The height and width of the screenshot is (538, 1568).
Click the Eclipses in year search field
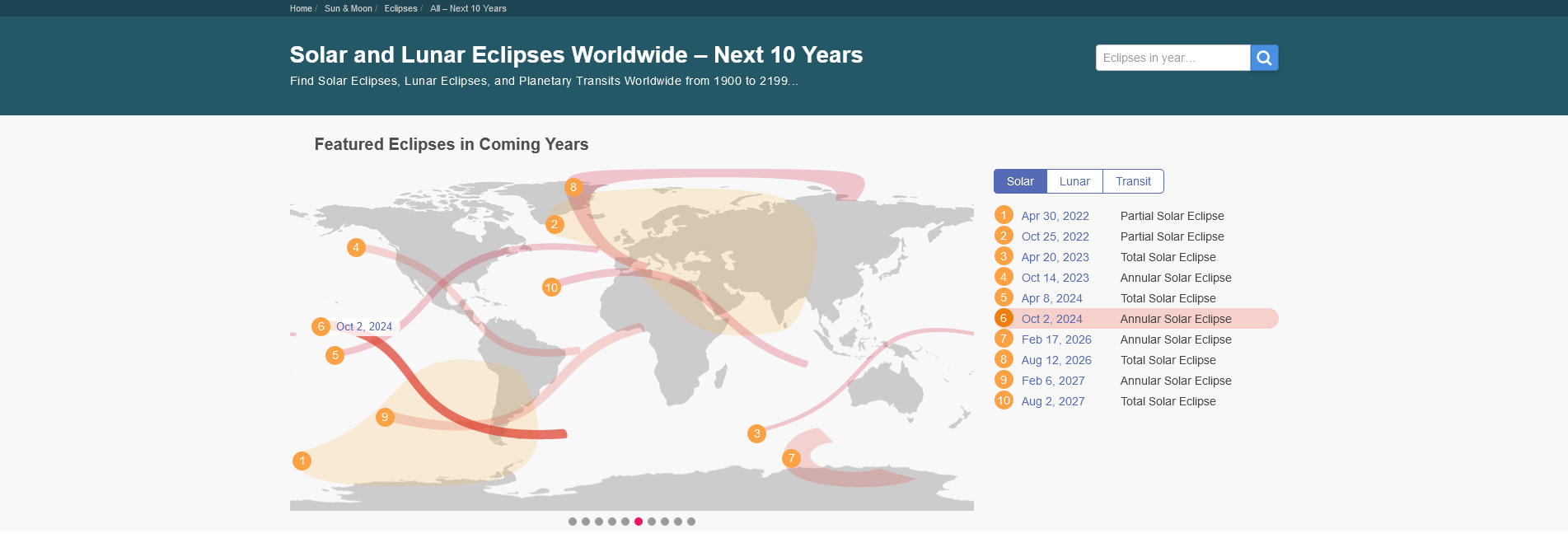pyautogui.click(x=1172, y=58)
